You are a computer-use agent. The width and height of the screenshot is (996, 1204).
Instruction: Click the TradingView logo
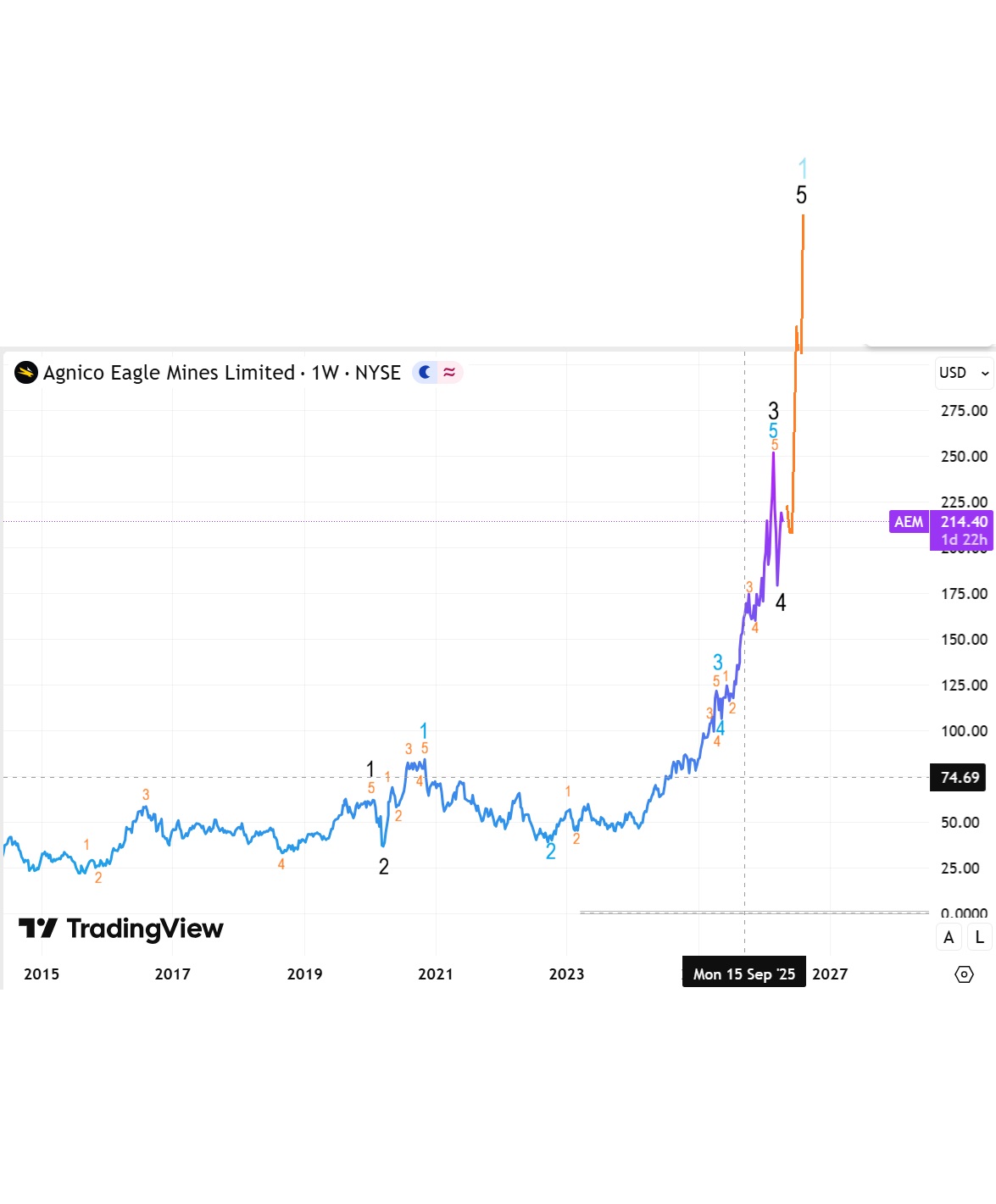(x=121, y=929)
